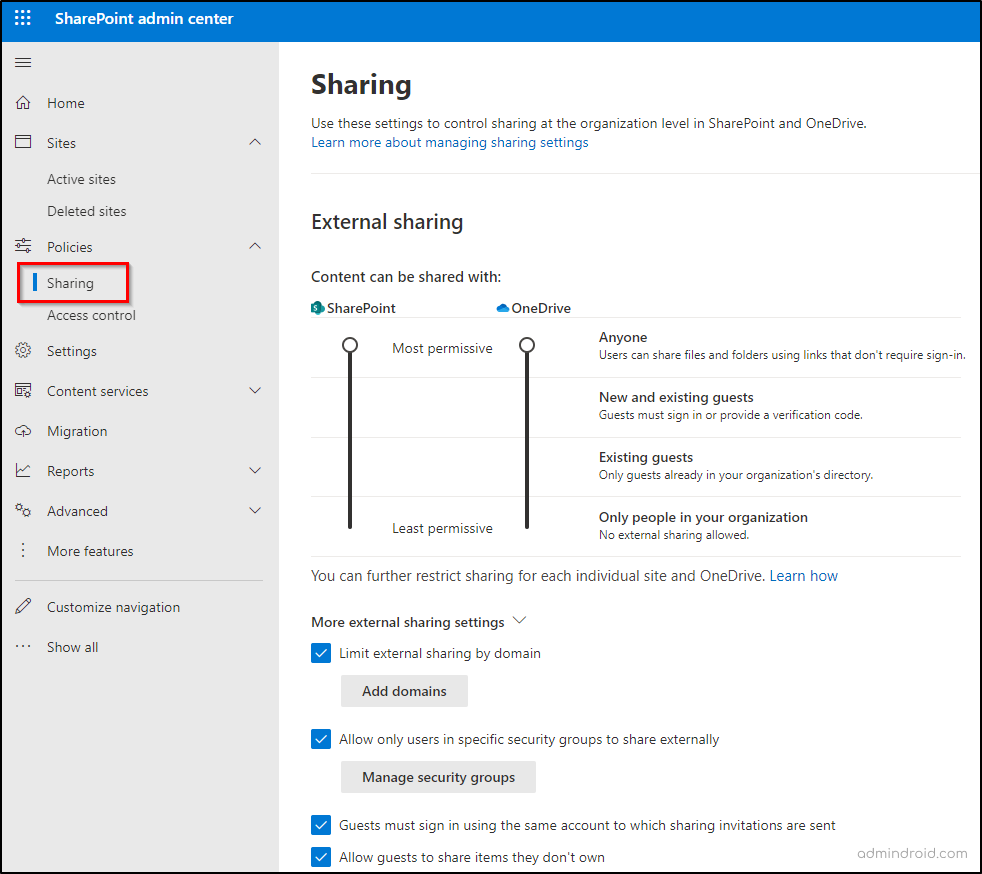Uncheck Allow only users in specific security groups
Screen dimensions: 982x874
321,739
